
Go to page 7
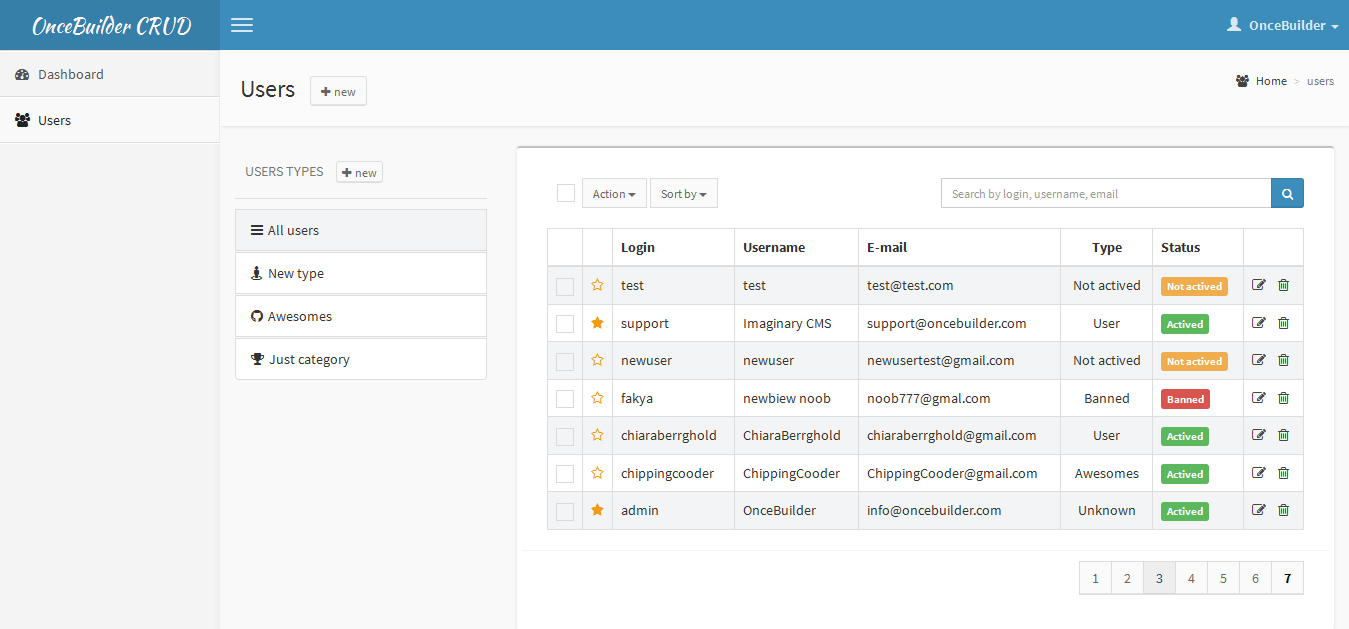(1287, 578)
